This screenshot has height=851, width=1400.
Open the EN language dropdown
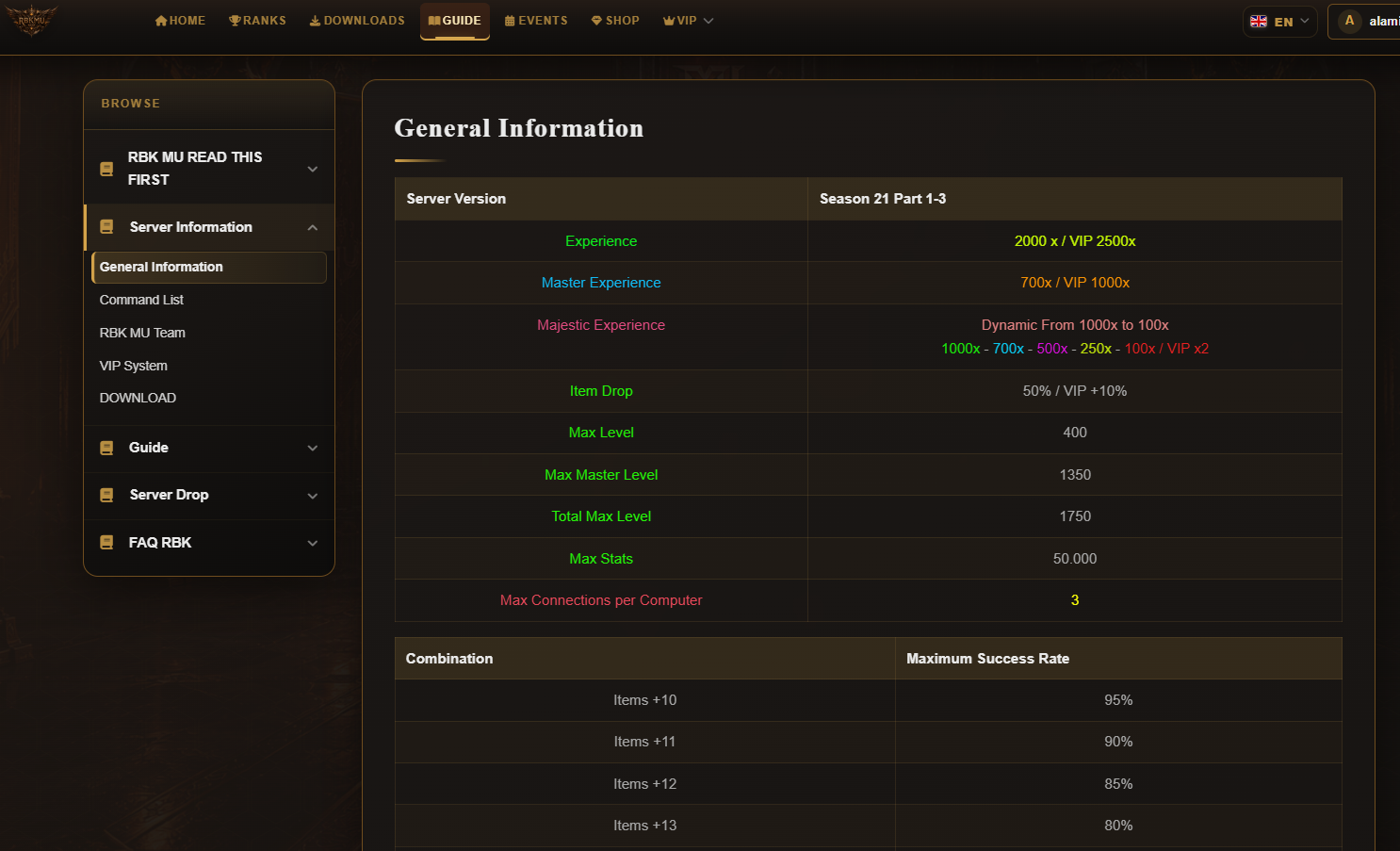[1279, 22]
